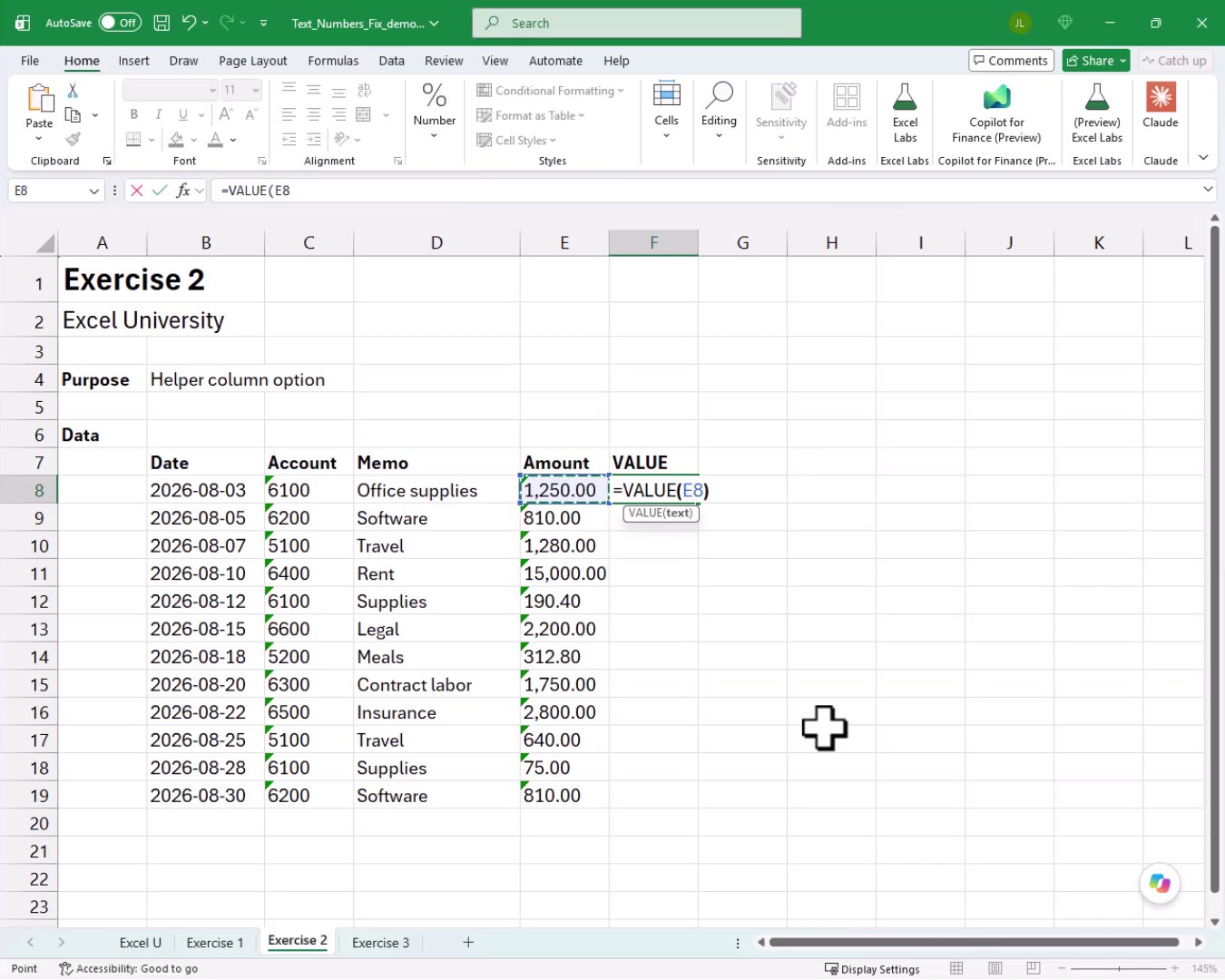Image resolution: width=1225 pixels, height=980 pixels.
Task: Toggle Underline formatting
Action: [x=183, y=114]
